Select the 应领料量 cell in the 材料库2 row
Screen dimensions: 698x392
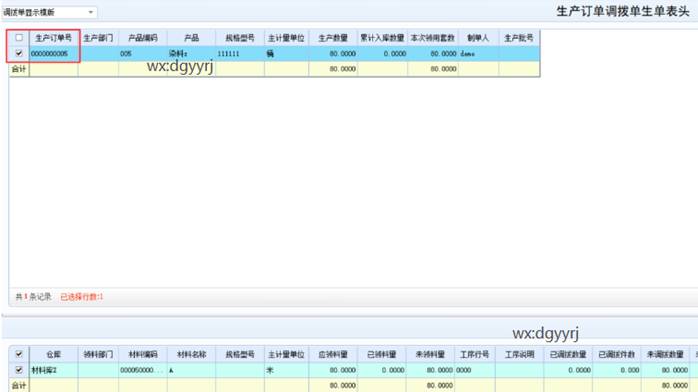click(333, 370)
